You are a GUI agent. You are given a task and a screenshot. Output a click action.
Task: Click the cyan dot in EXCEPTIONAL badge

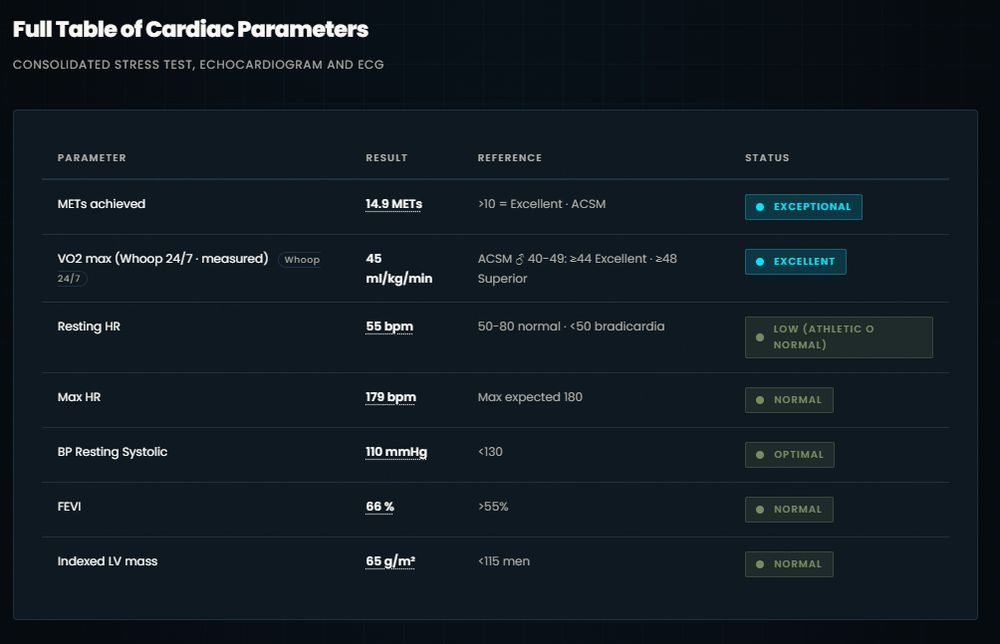click(760, 207)
